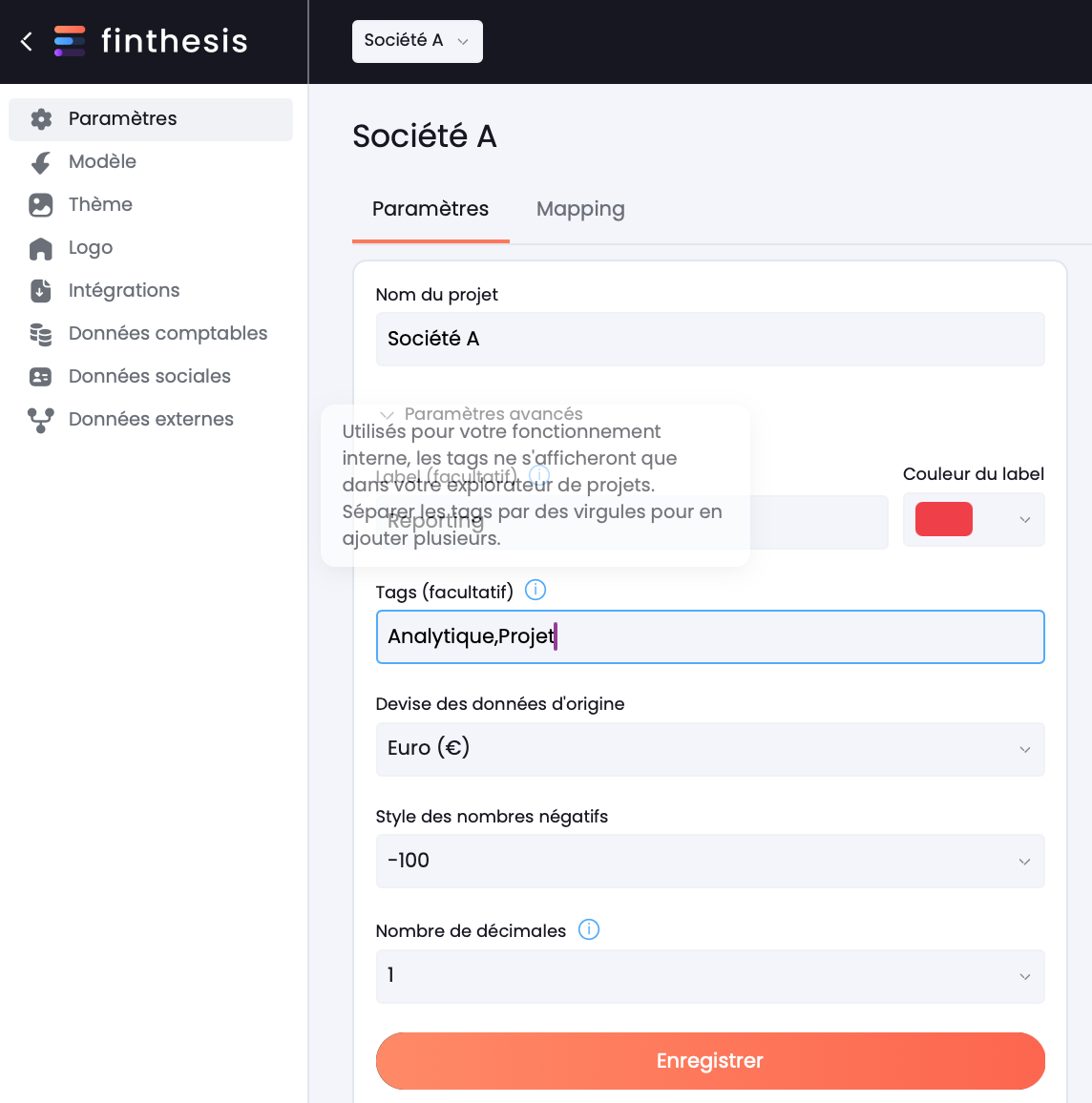Expand the Devise des données d'origine dropdown
The height and width of the screenshot is (1103, 1092).
click(x=710, y=749)
